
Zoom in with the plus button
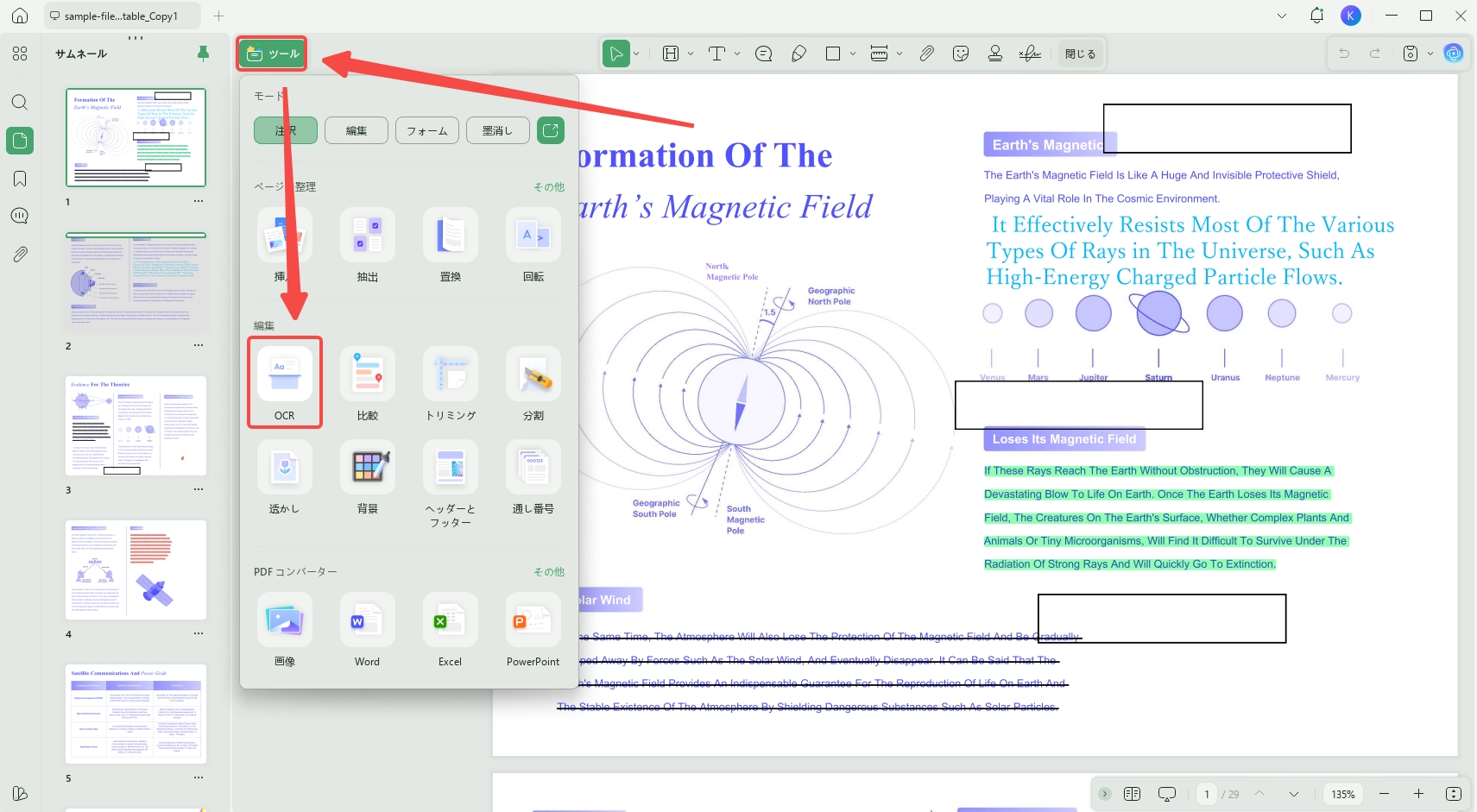pos(1418,794)
